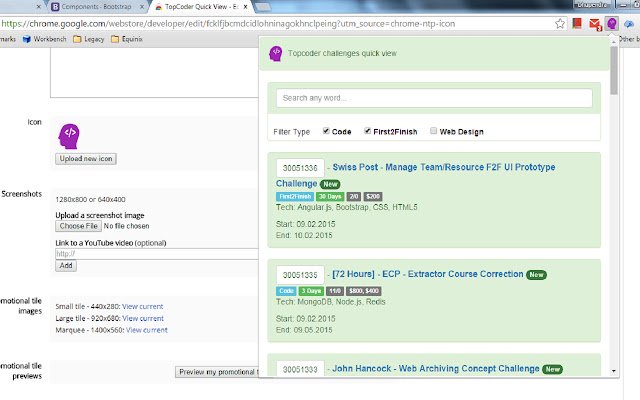The height and width of the screenshot is (400, 640).
Task: Click the 2/0 badge on Swiss Post challenge
Action: click(353, 197)
